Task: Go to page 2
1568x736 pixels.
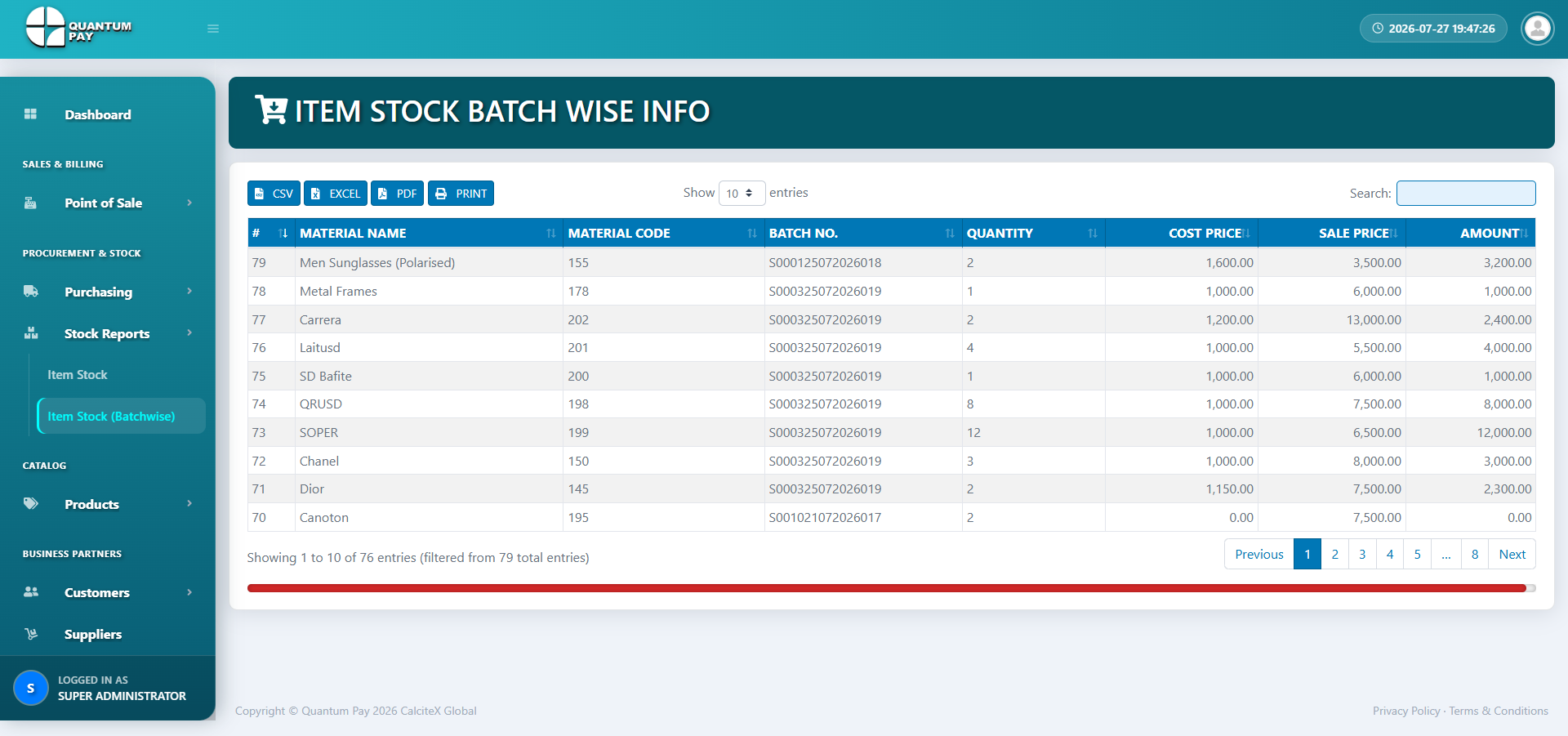Action: point(1335,554)
